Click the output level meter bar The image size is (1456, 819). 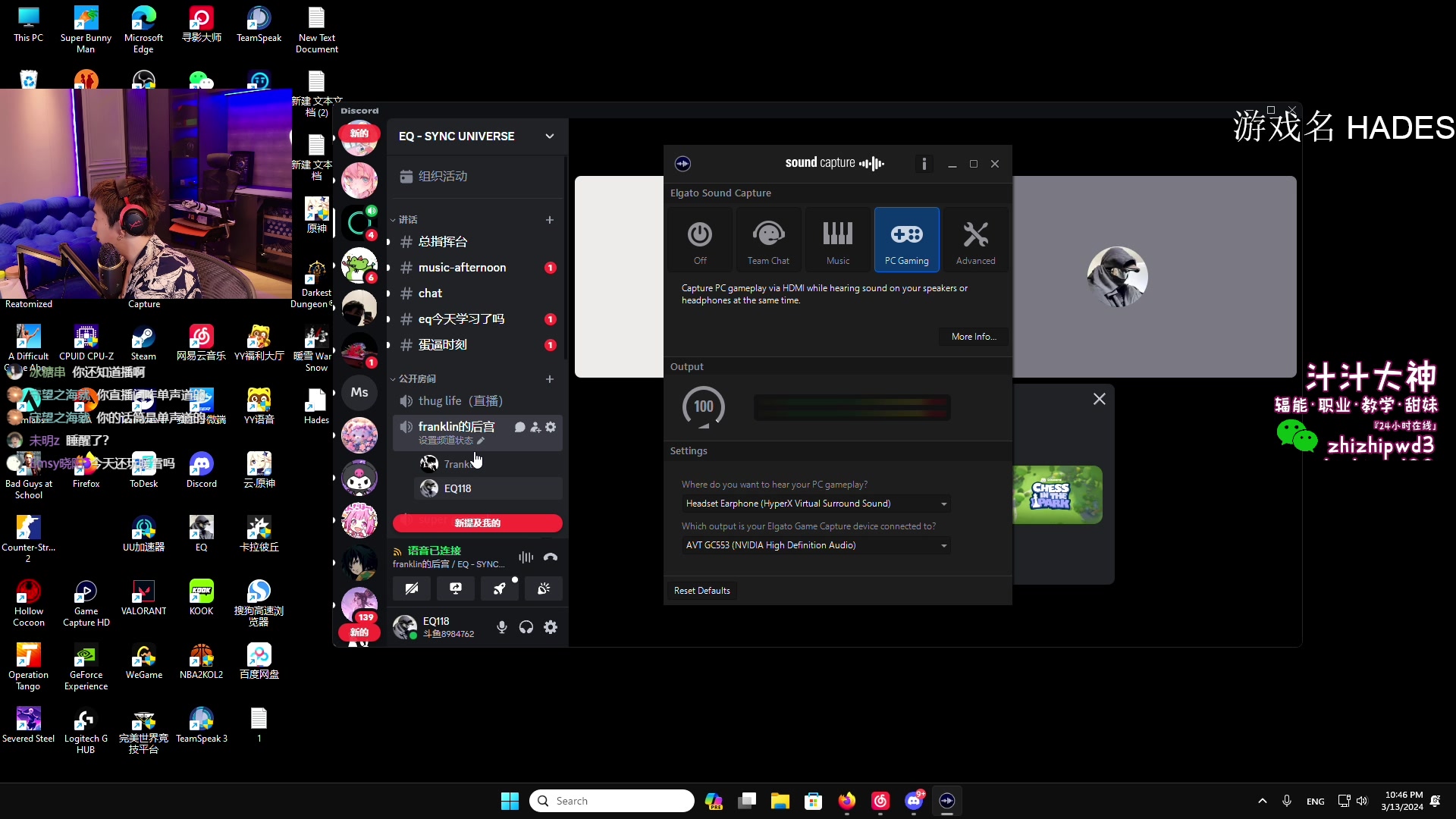pyautogui.click(x=852, y=408)
